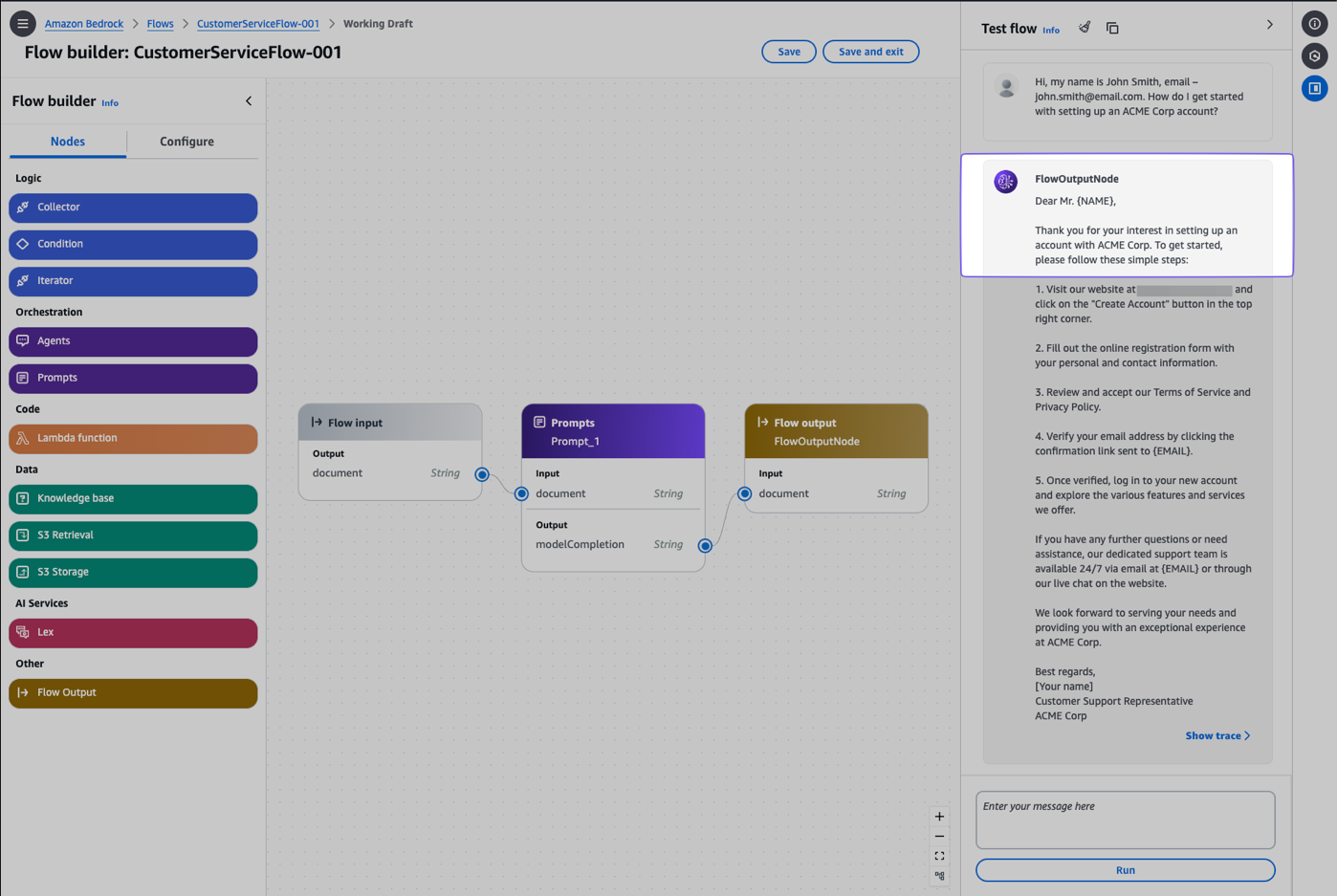Select the Lambda function icon under Code
Viewport: 1337px width, 896px height.
pyautogui.click(x=23, y=438)
